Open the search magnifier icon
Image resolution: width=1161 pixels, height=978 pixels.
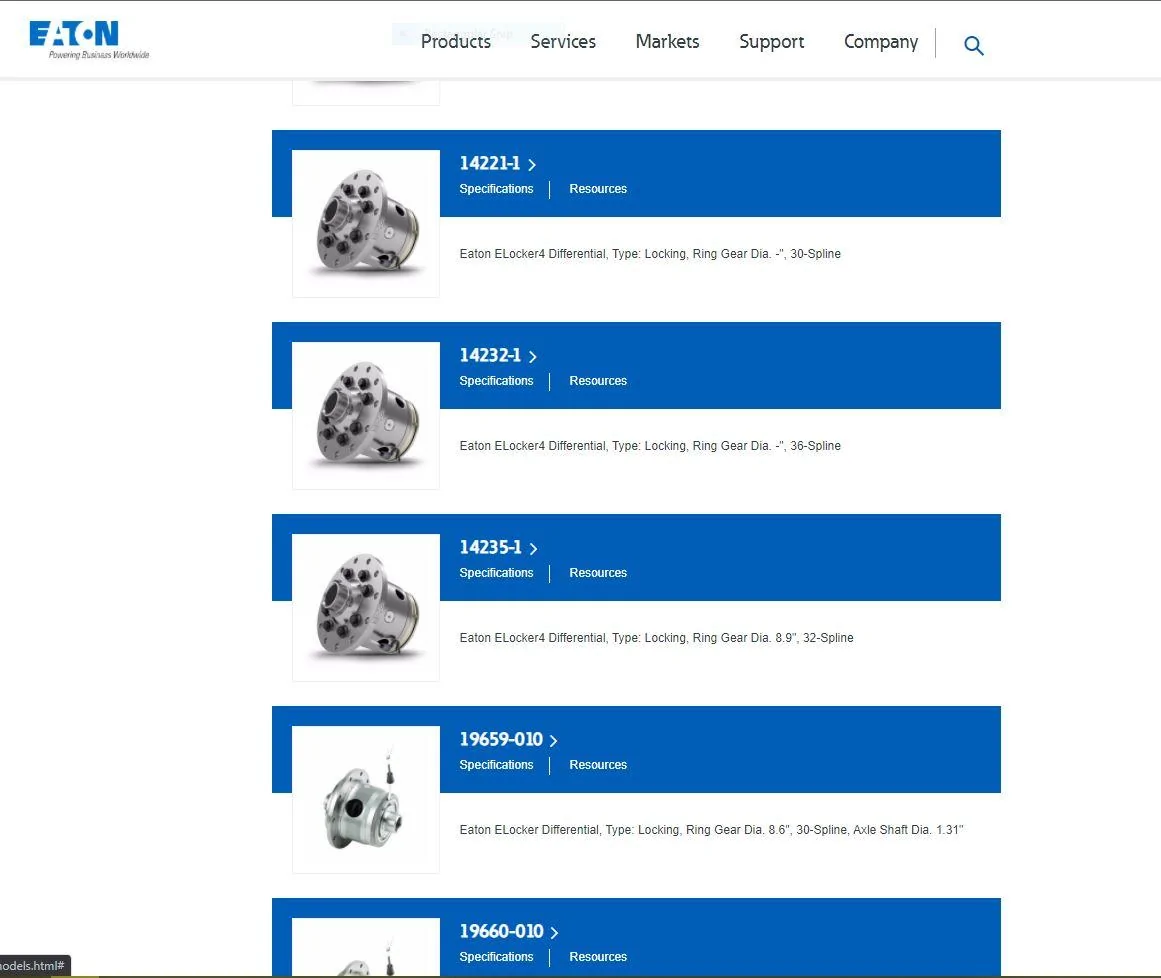[974, 46]
